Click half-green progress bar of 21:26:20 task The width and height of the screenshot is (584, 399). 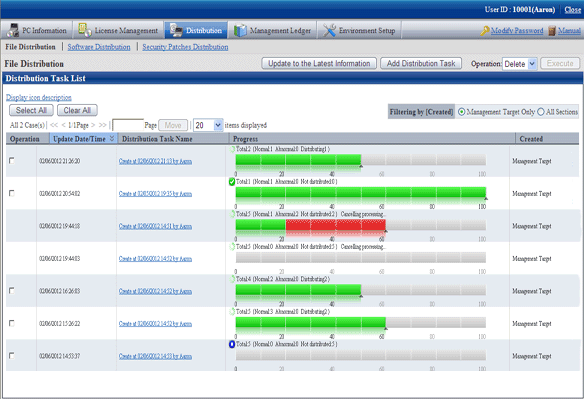pyautogui.click(x=361, y=161)
